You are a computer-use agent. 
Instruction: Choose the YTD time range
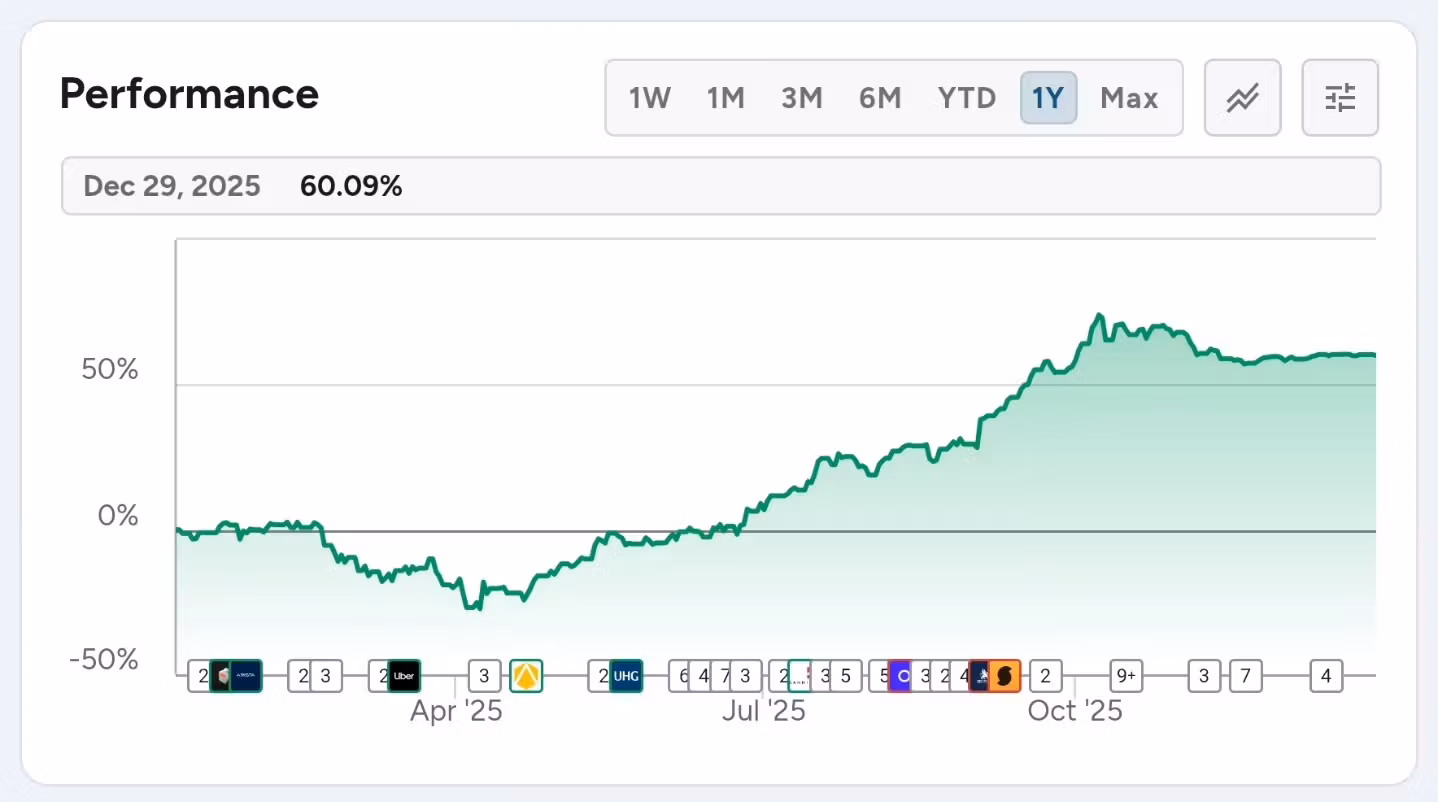(966, 98)
